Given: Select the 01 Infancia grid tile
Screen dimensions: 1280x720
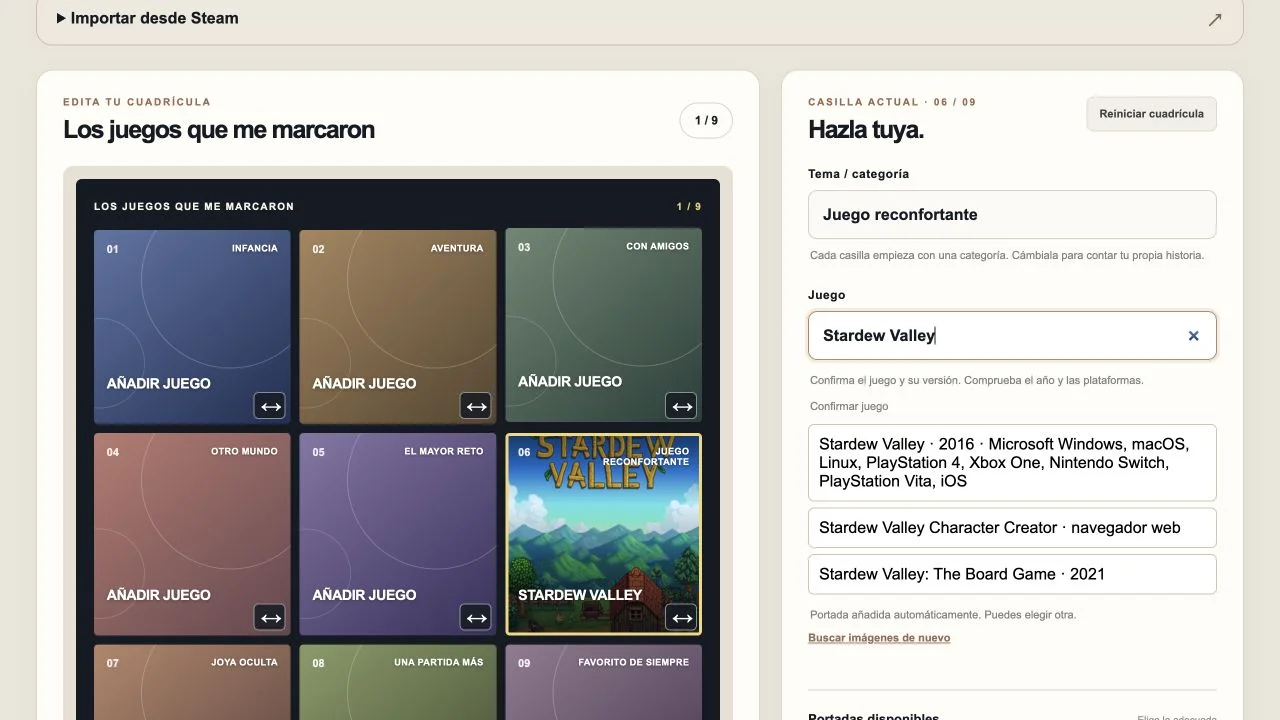Looking at the screenshot, I should click(x=192, y=326).
